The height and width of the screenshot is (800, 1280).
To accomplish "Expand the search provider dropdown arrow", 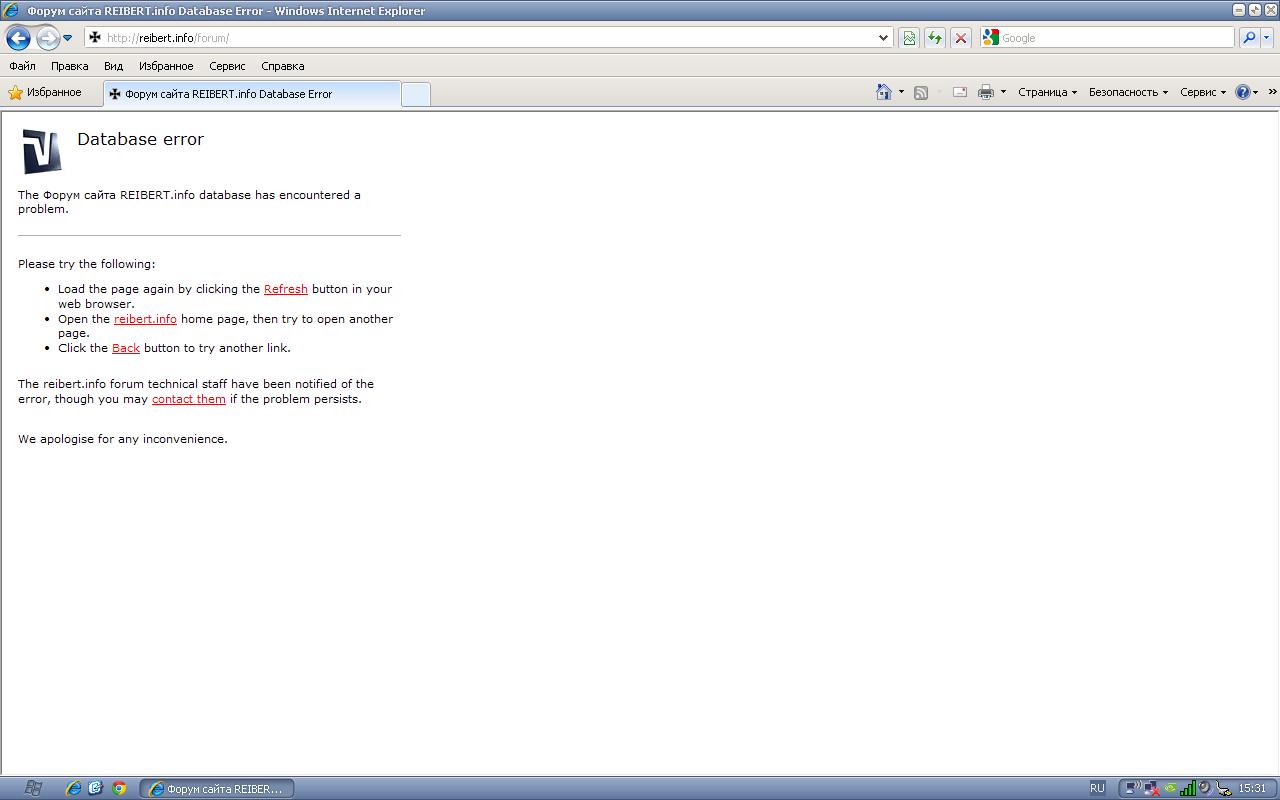I will point(1267,38).
